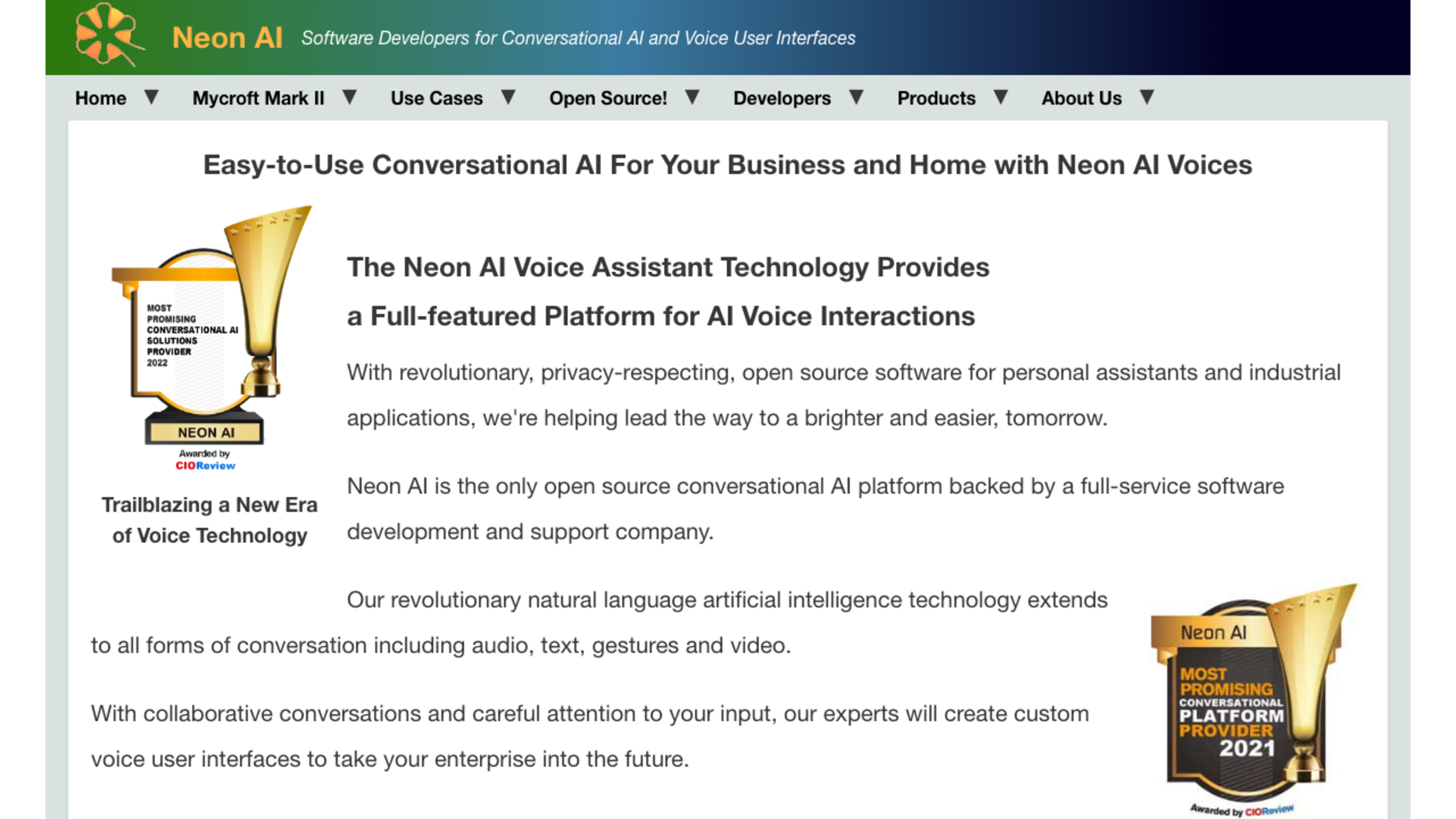Expand the Home dropdown arrow
The height and width of the screenshot is (819, 1456).
(151, 97)
